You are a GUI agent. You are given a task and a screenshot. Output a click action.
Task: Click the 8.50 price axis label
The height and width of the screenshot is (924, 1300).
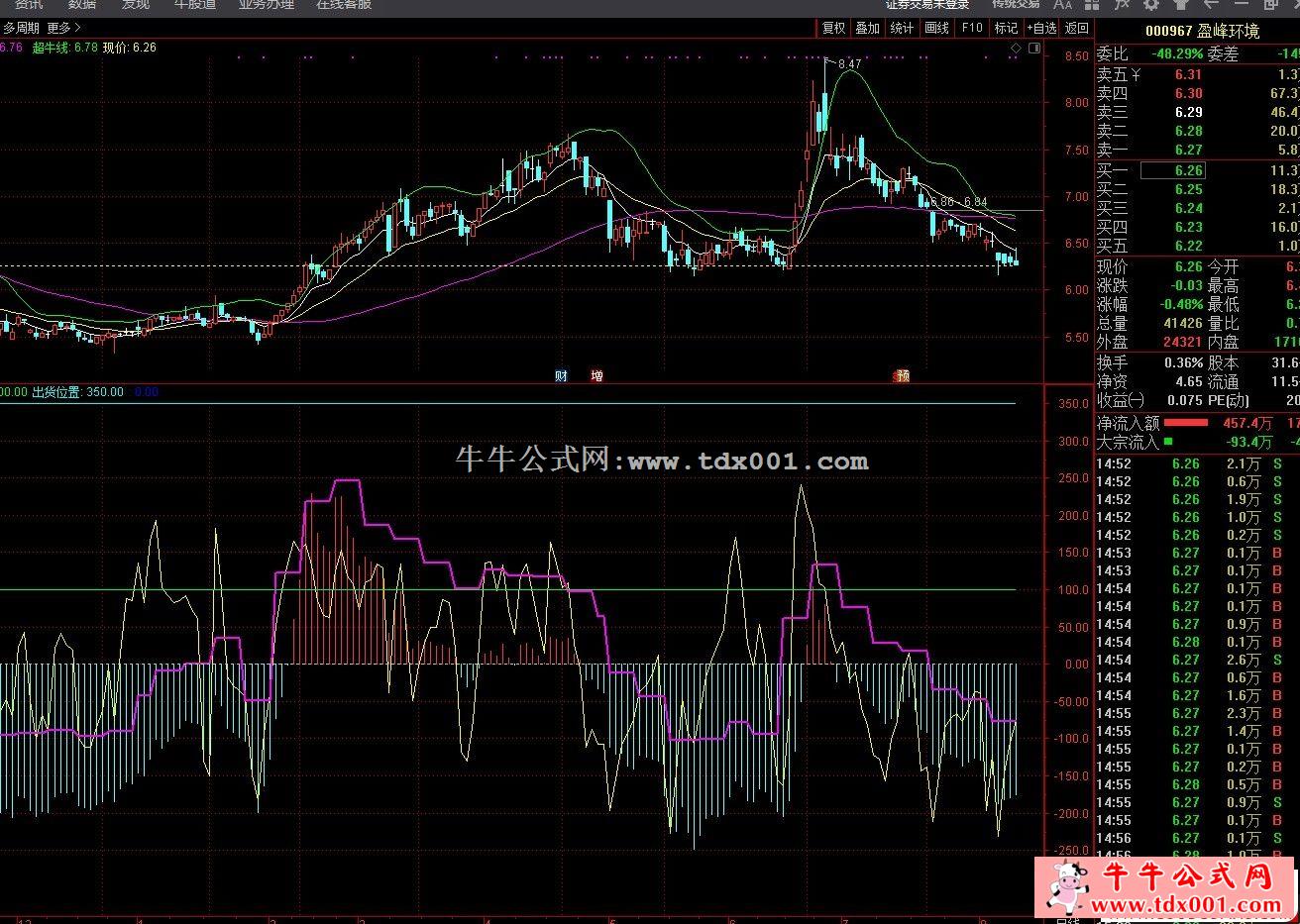1076,56
